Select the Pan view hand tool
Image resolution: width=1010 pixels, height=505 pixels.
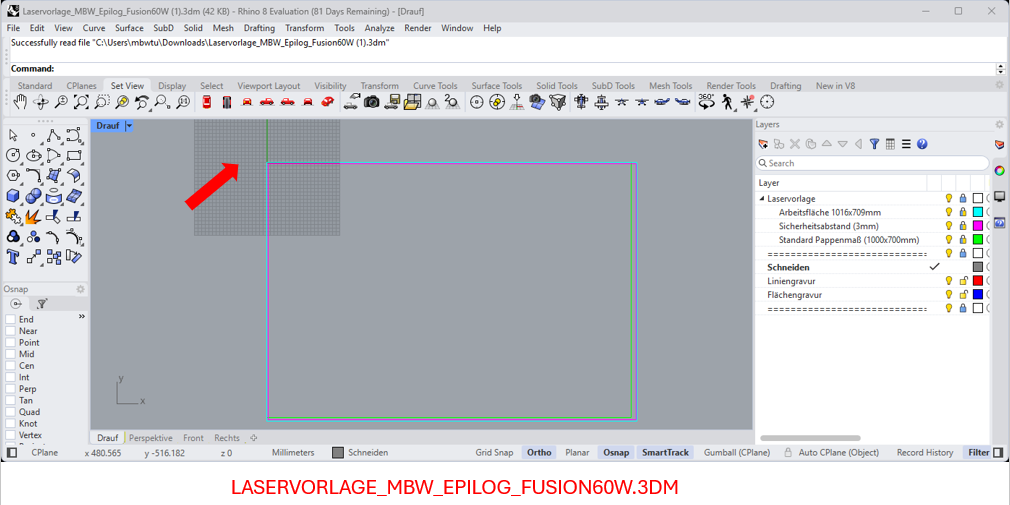coord(20,102)
